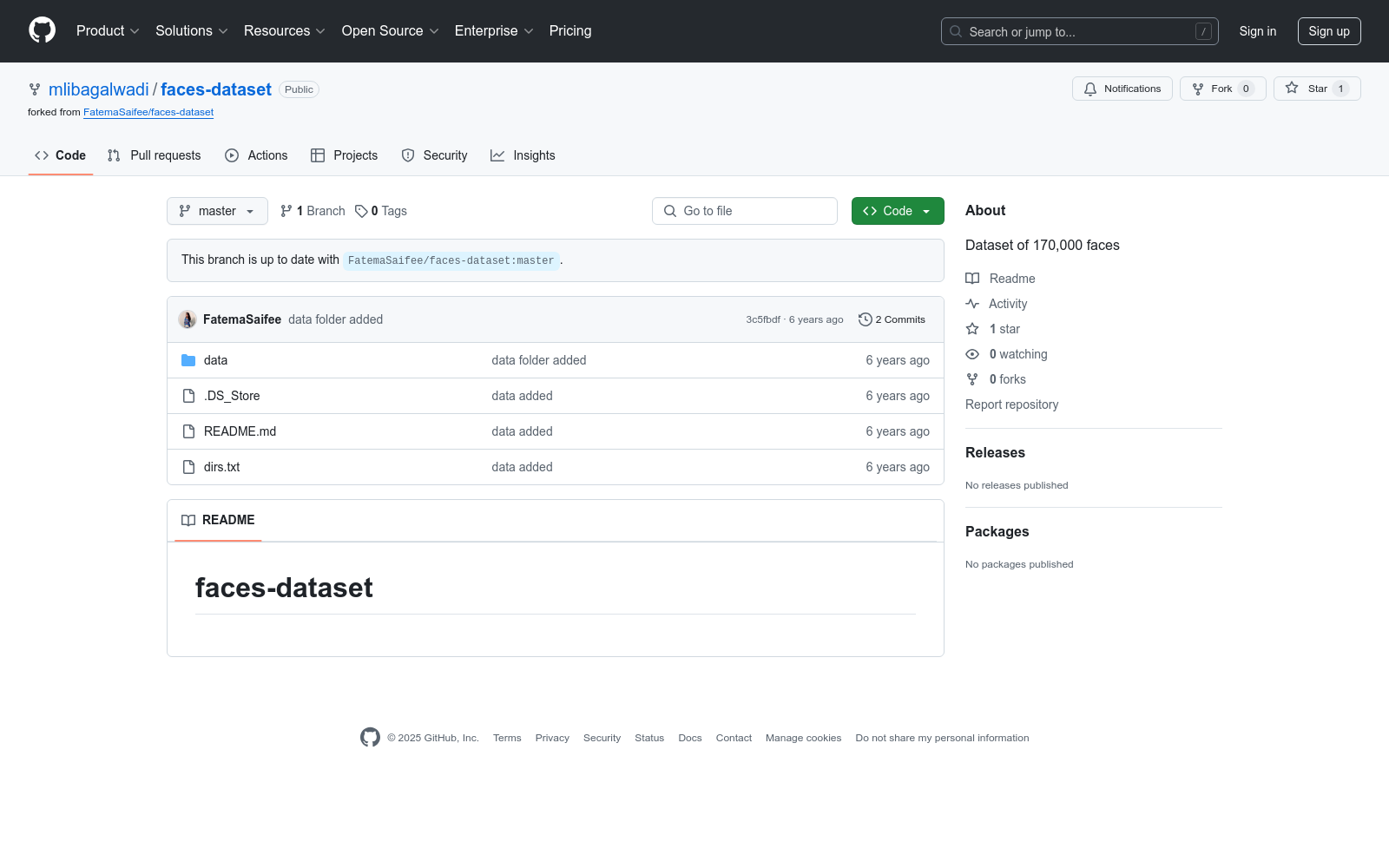Click the GitHub logo in the header
This screenshot has width=1389, height=868.
pyautogui.click(x=42, y=30)
